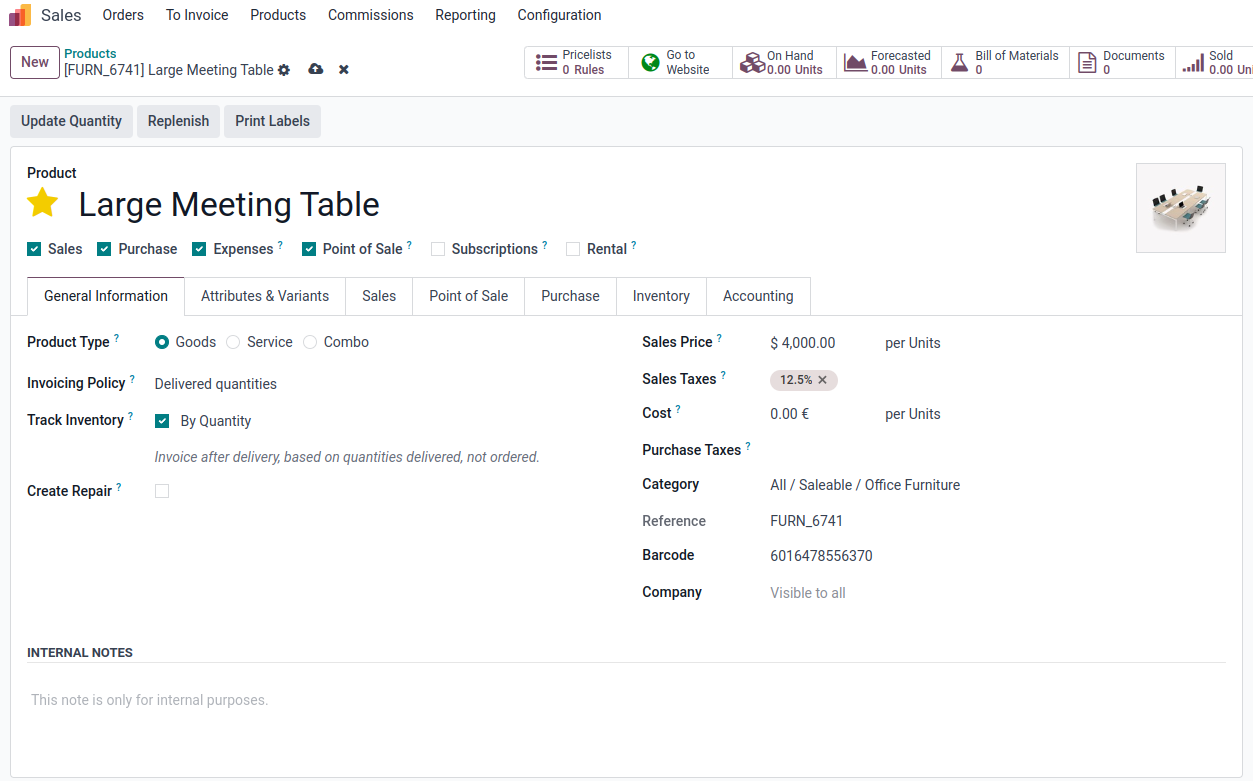Click the product image thumbnail
The width and height of the screenshot is (1253, 781).
pyautogui.click(x=1180, y=208)
